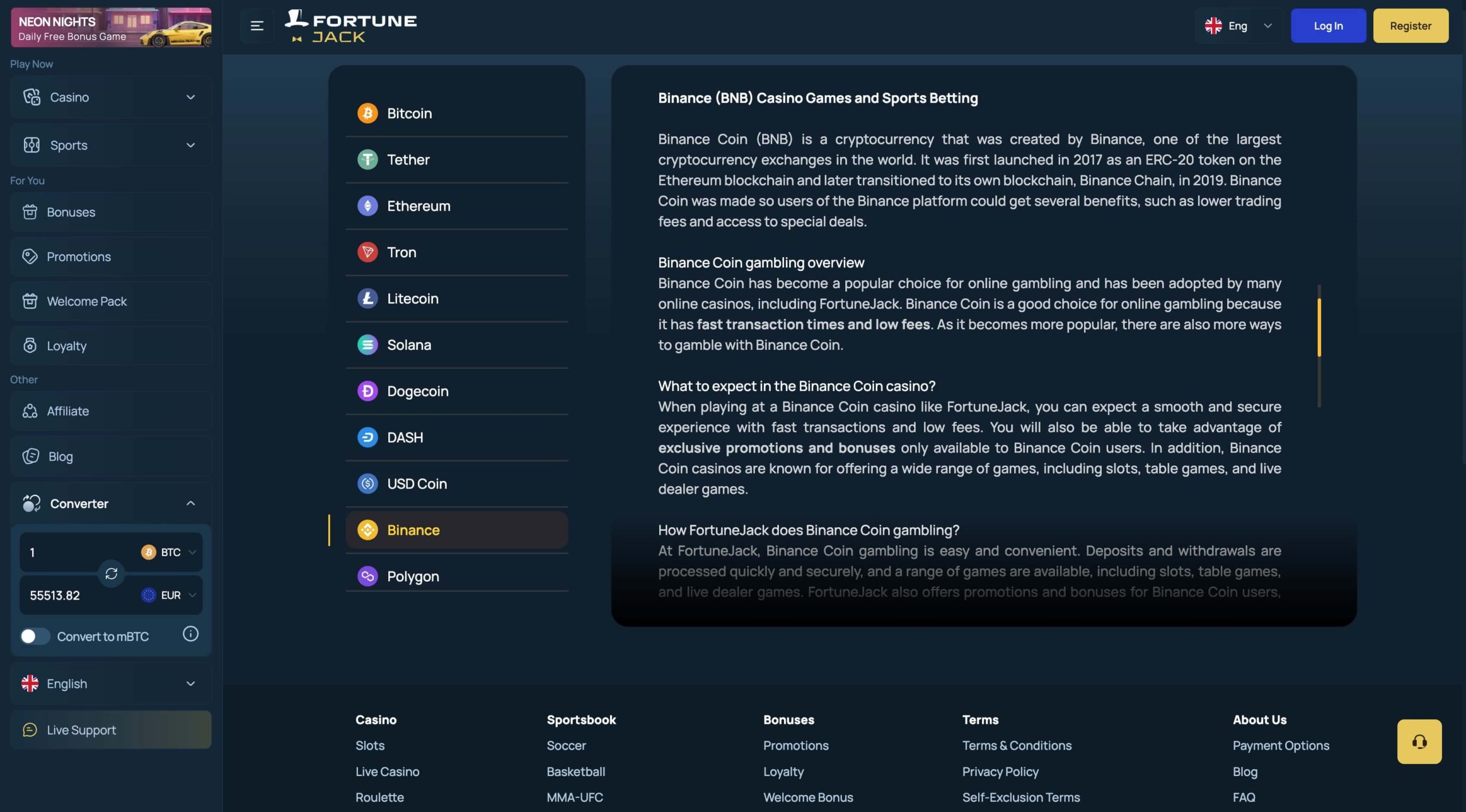Image resolution: width=1466 pixels, height=812 pixels.
Task: Open the Live Casino footer link
Action: click(387, 772)
